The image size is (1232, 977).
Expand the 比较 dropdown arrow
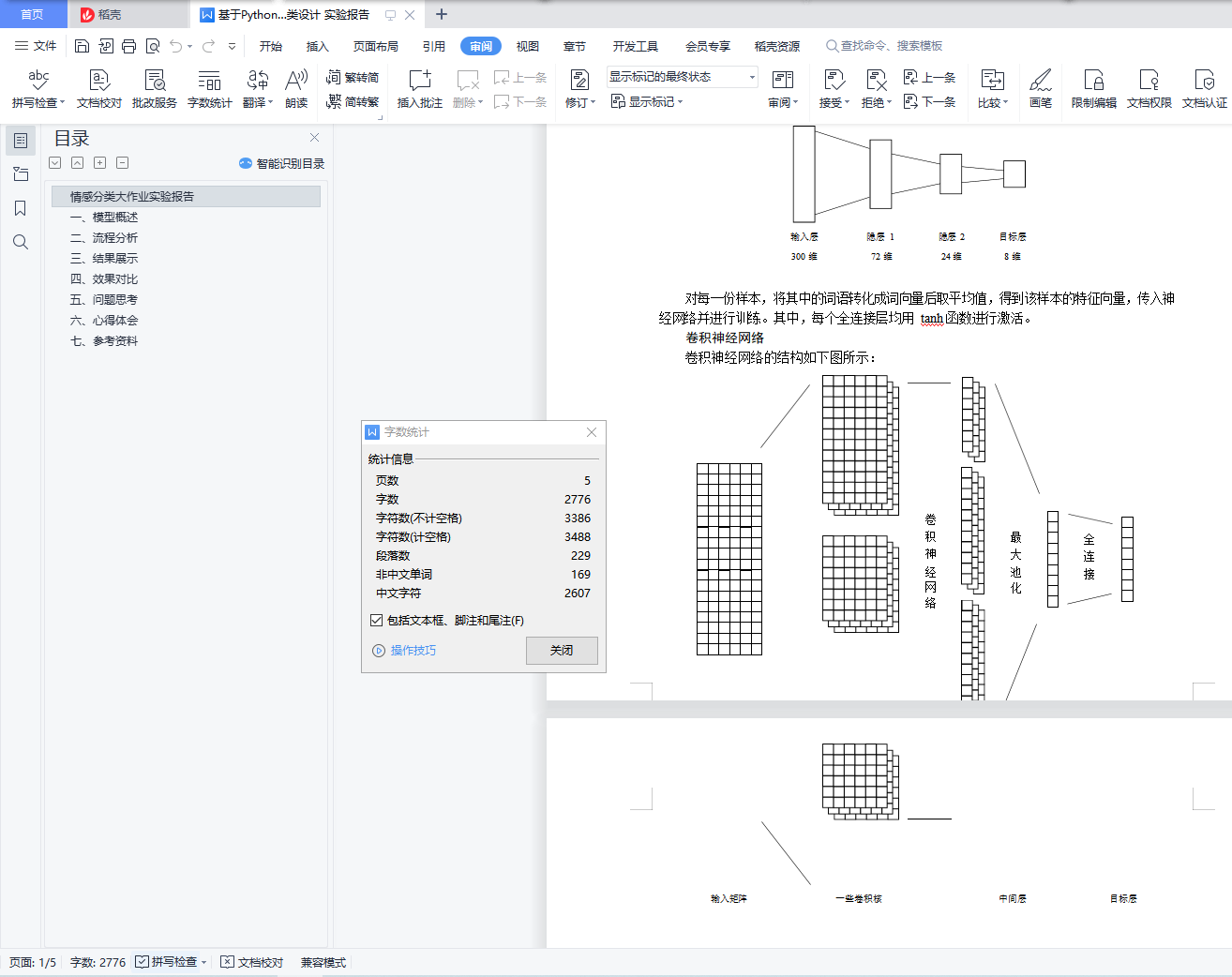[1005, 103]
